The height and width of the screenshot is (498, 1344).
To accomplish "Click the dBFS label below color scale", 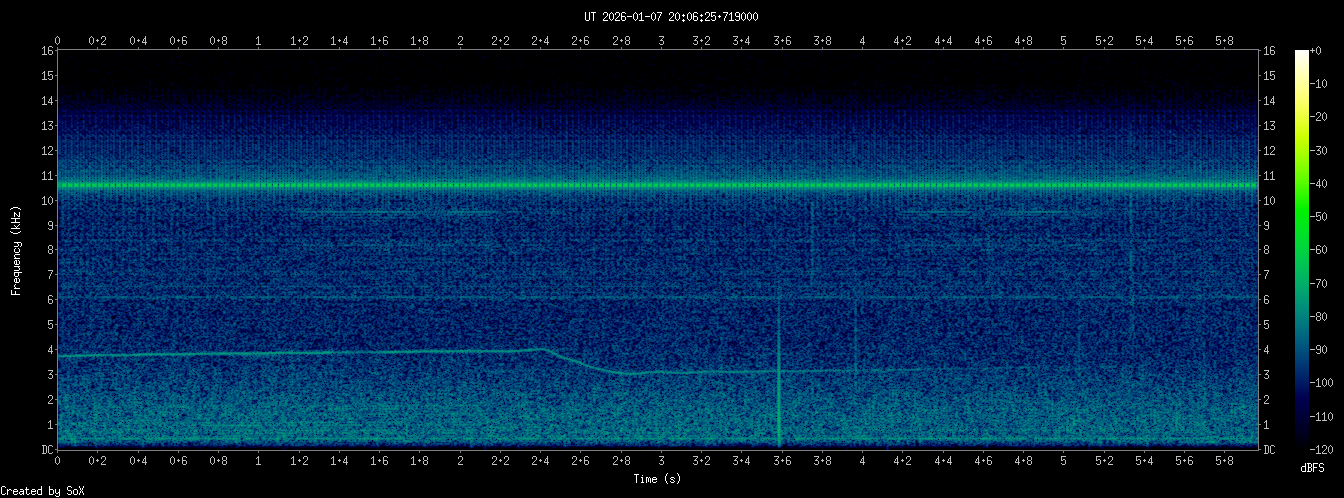I will click(1312, 467).
